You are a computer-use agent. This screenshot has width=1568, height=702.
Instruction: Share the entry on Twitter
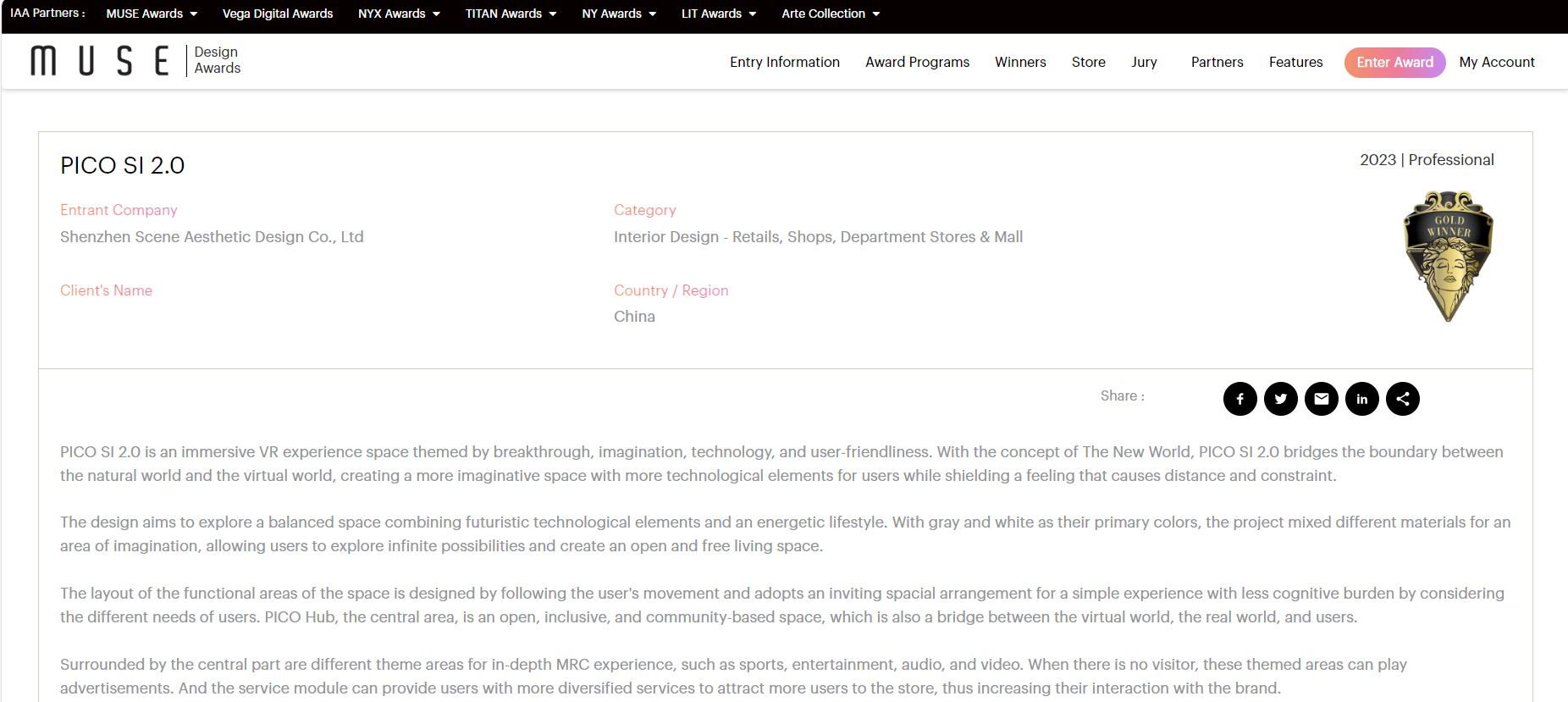(1280, 399)
